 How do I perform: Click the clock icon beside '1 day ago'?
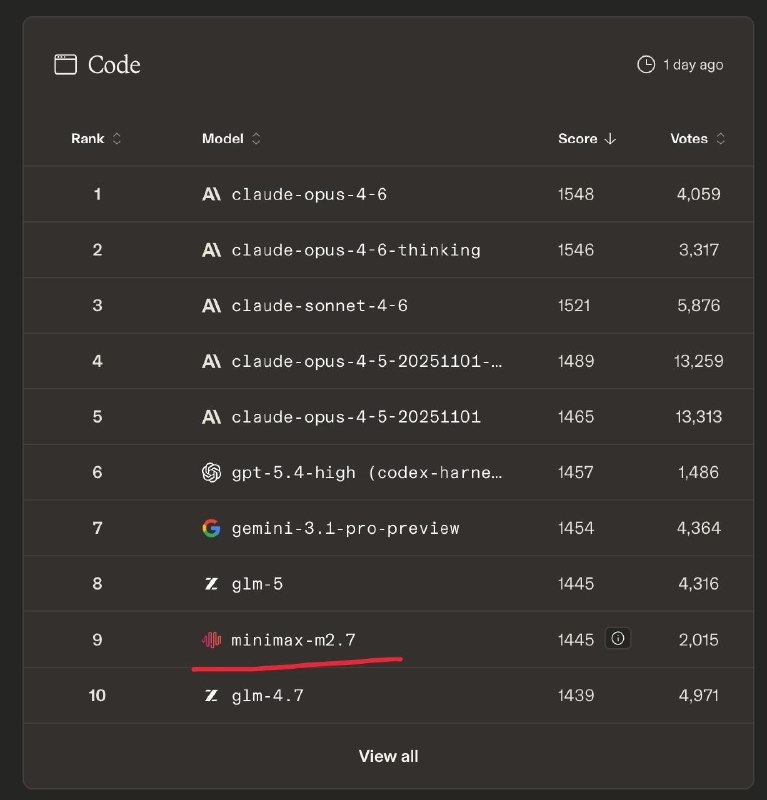tap(646, 65)
